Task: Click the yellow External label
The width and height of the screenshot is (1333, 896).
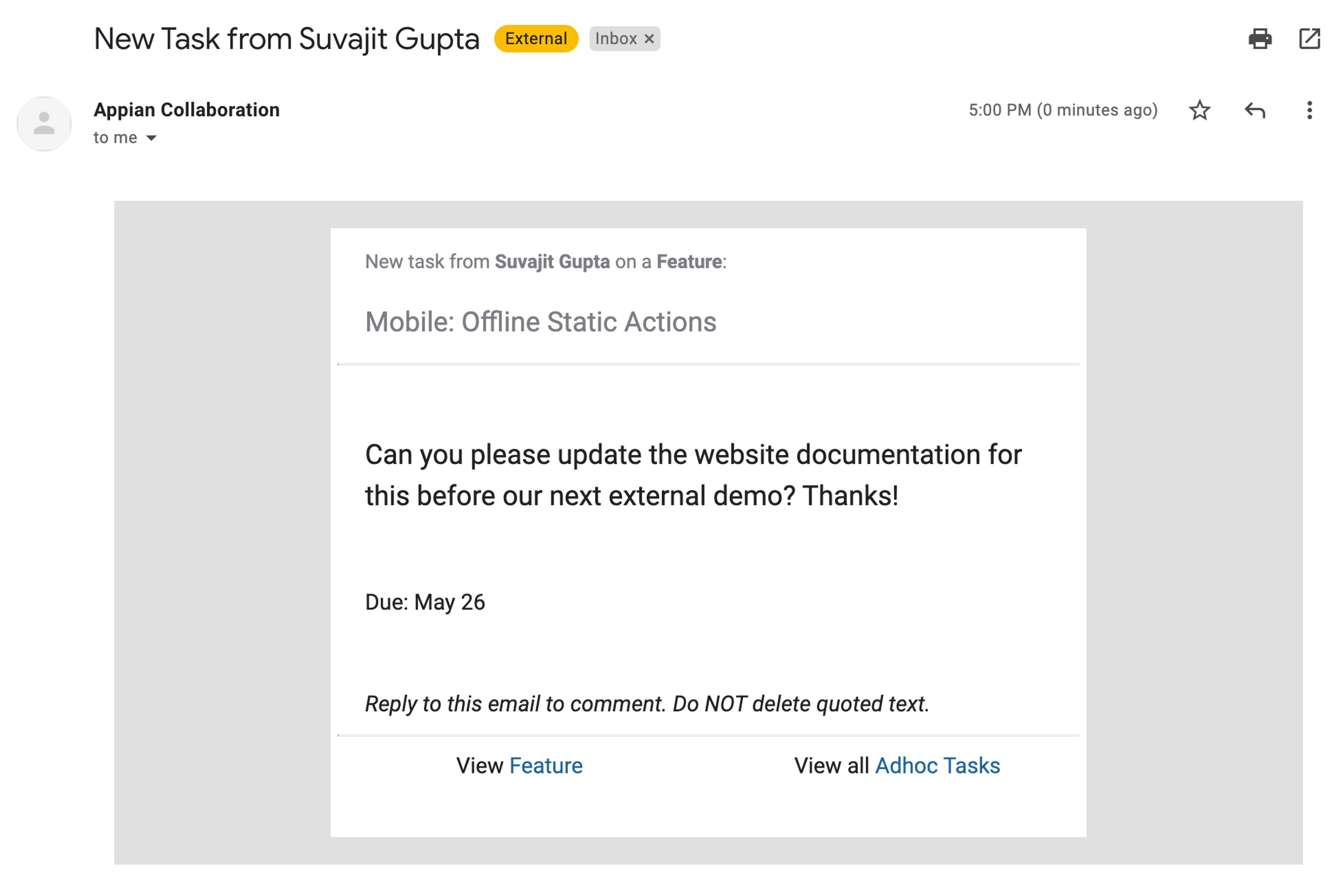Action: (536, 38)
